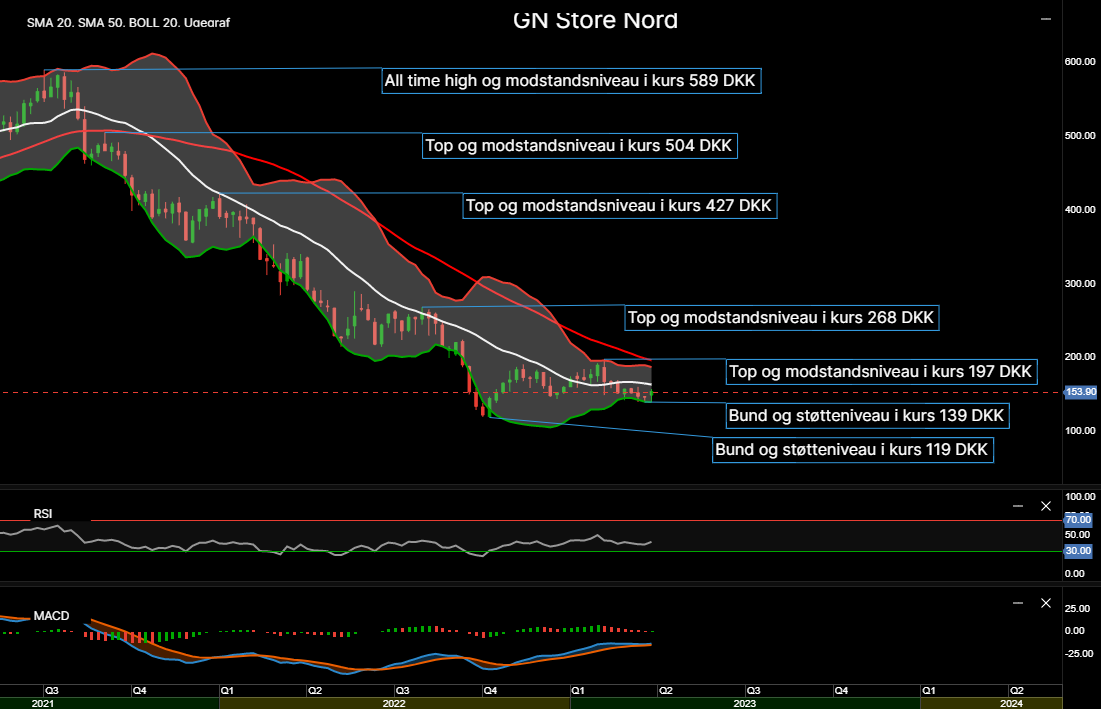Click the 600.00 price axis label

coord(1080,62)
